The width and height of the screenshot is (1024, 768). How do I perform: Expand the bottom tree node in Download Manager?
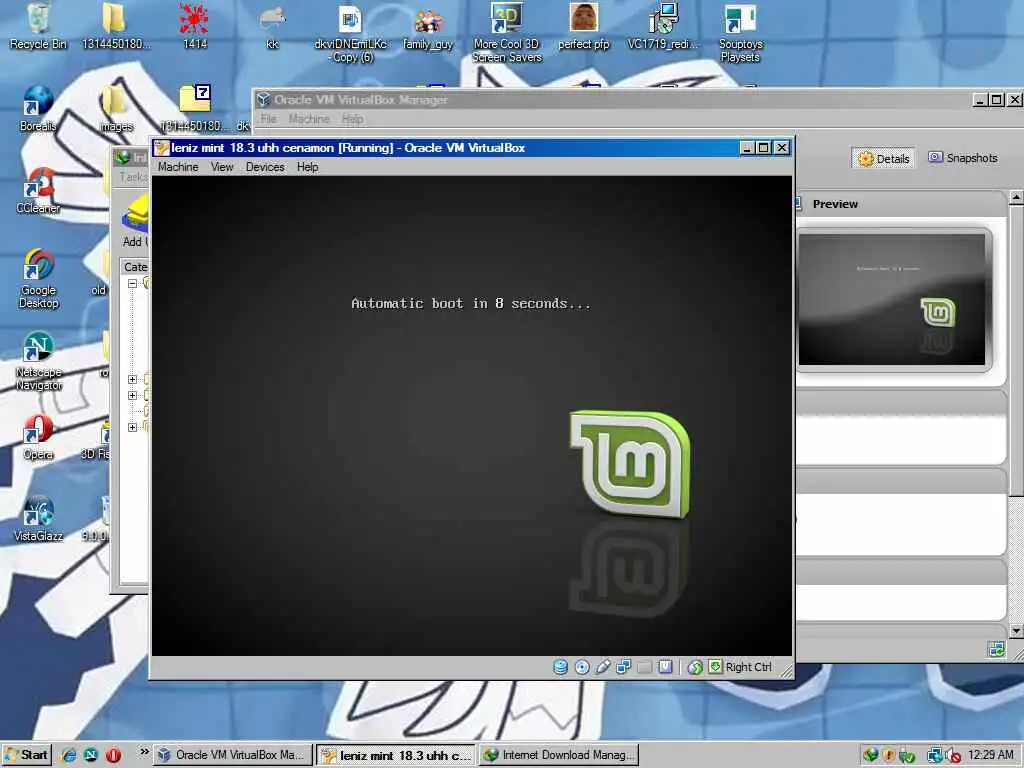(x=132, y=427)
